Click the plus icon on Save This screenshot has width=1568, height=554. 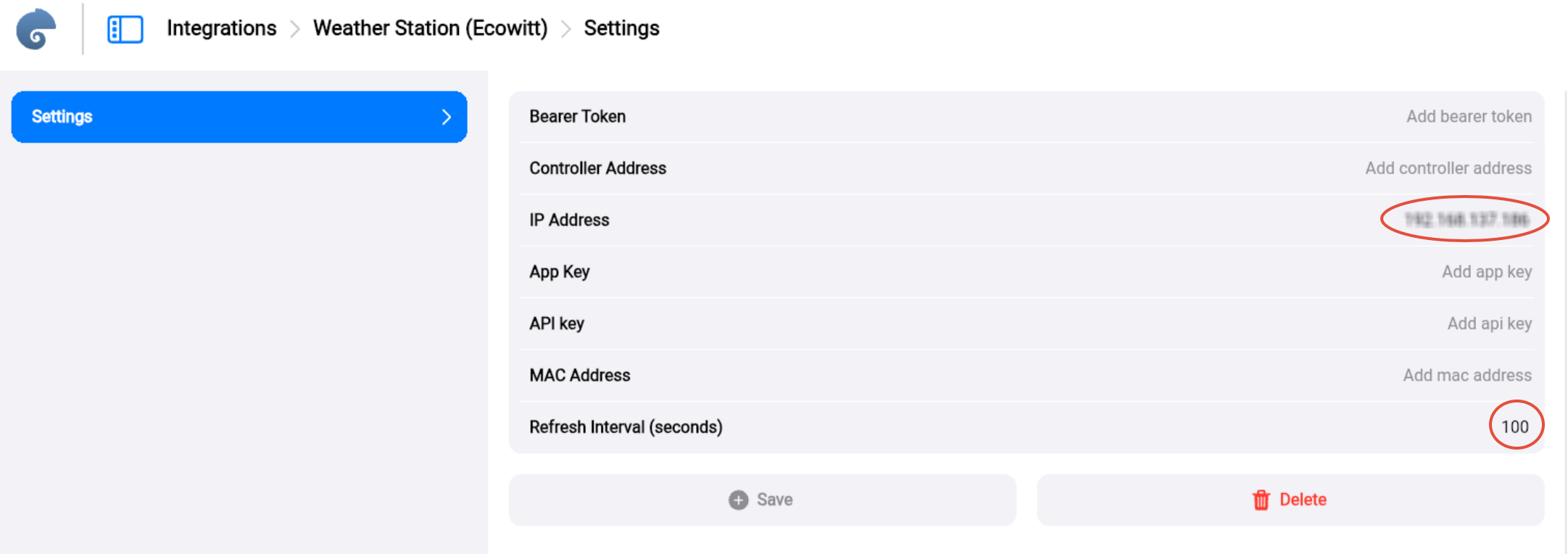pyautogui.click(x=738, y=500)
